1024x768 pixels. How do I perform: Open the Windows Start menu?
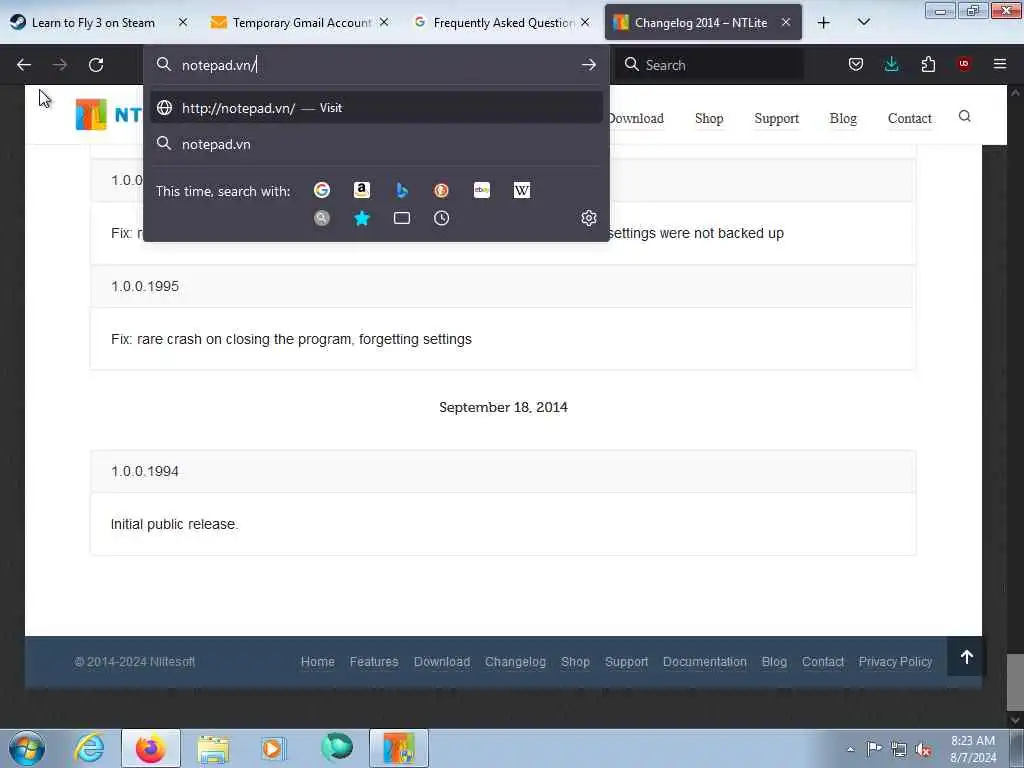27,748
